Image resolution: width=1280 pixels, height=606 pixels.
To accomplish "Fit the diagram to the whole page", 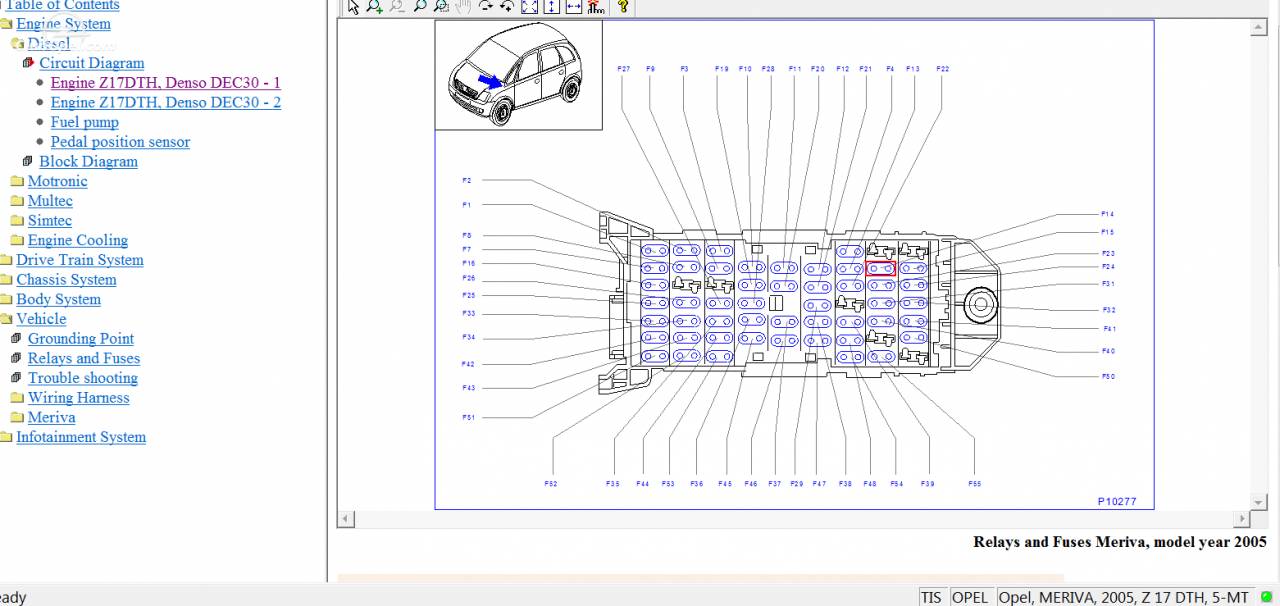I will coord(530,7).
